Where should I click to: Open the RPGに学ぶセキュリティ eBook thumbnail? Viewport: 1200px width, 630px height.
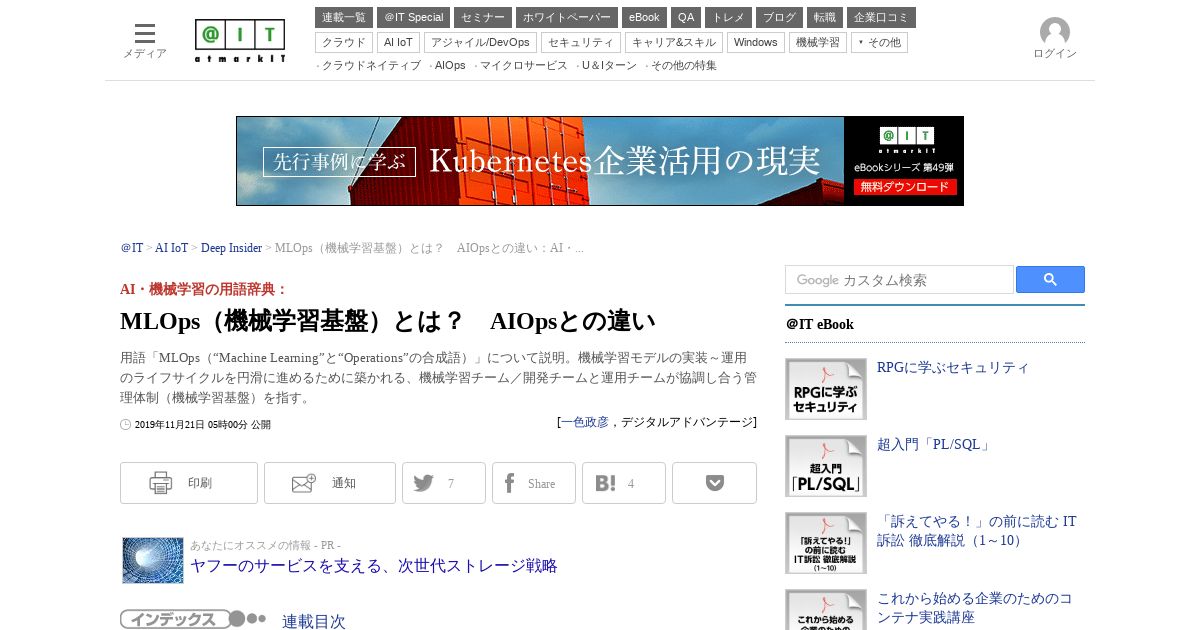pos(826,389)
